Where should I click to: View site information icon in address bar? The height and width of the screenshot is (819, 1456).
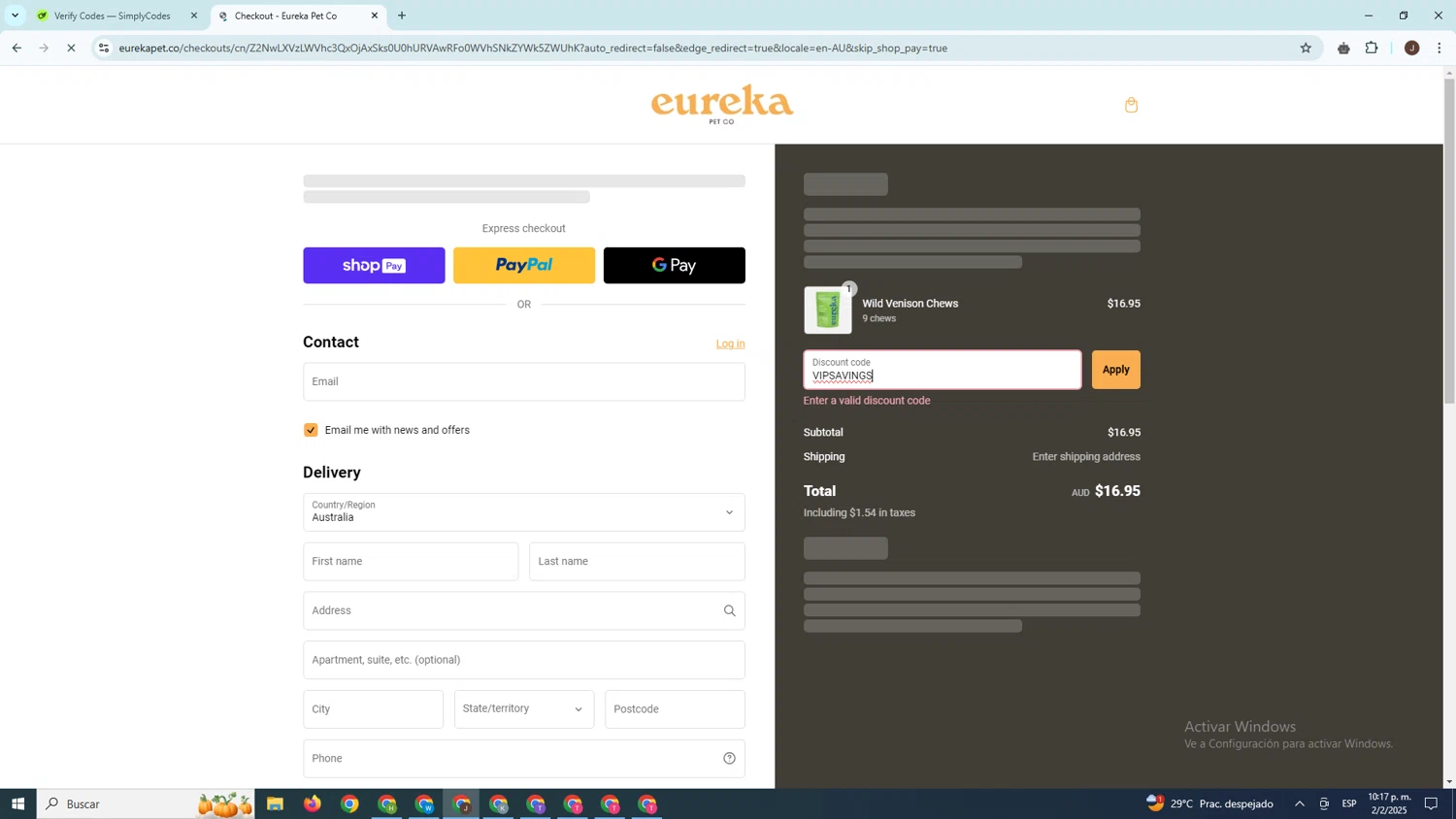tap(104, 48)
